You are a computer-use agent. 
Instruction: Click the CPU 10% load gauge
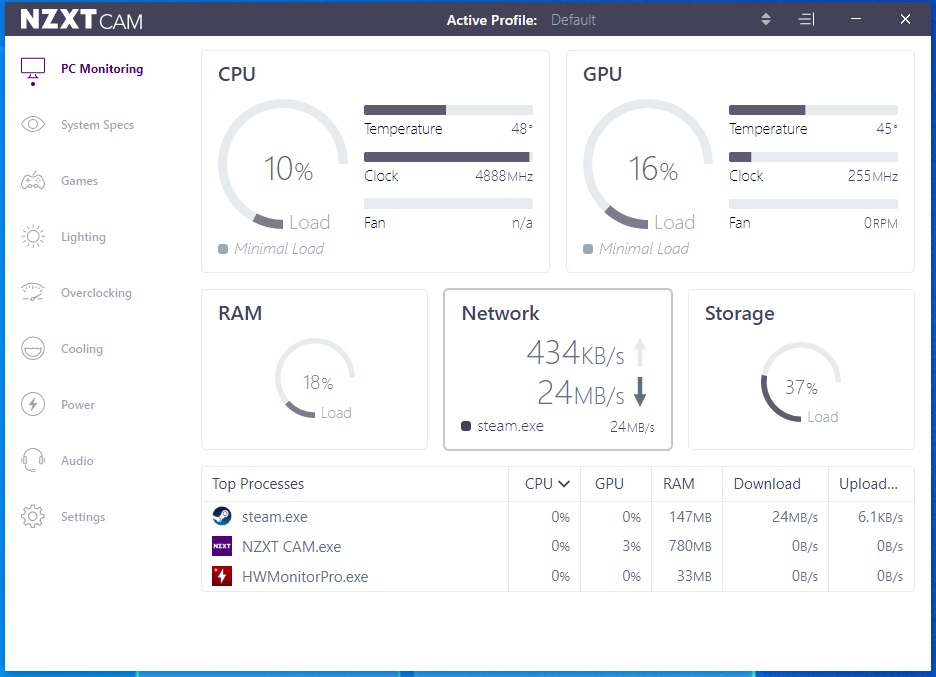pyautogui.click(x=283, y=164)
